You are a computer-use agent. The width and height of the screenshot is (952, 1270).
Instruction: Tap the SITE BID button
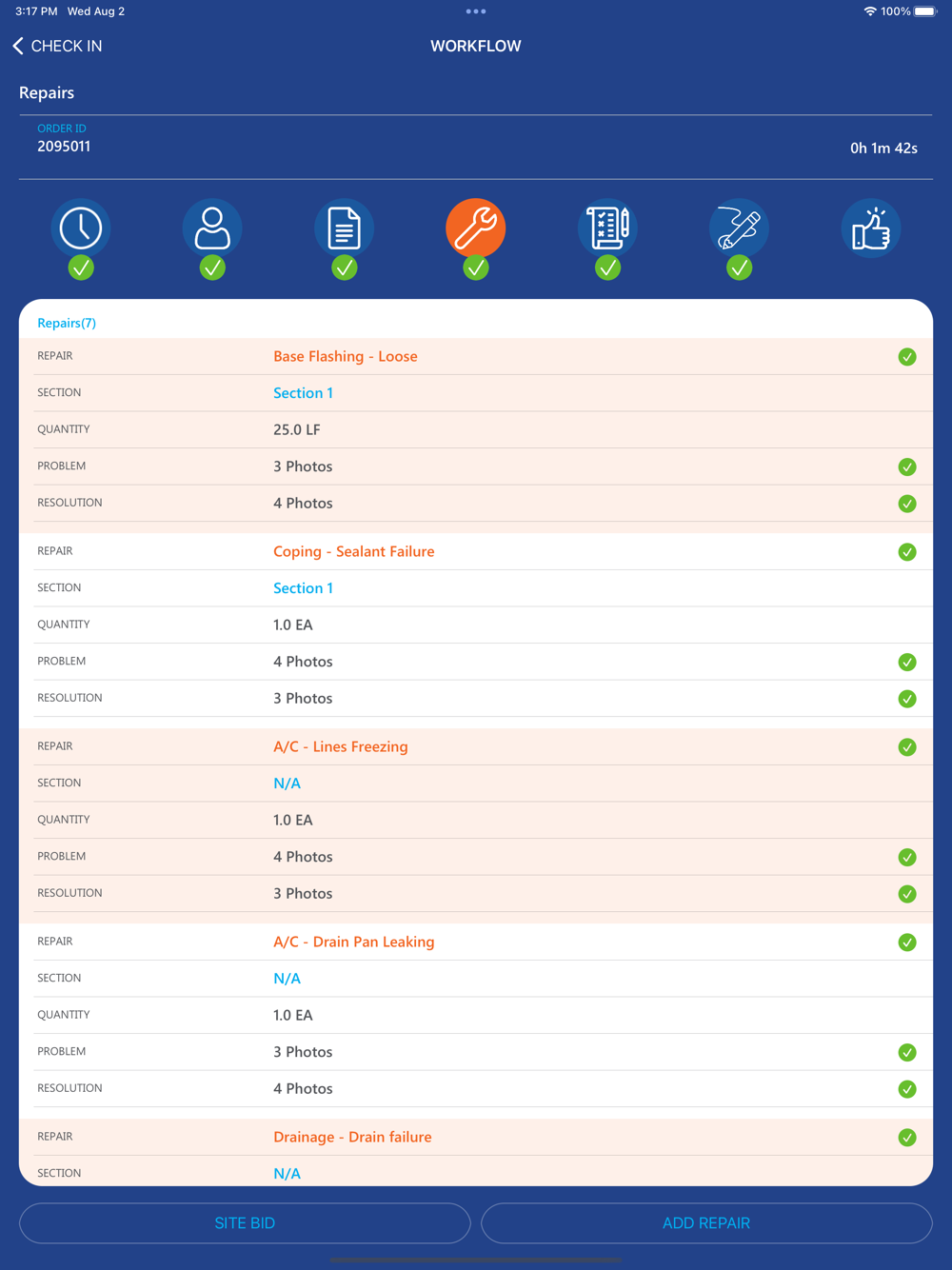[245, 1223]
